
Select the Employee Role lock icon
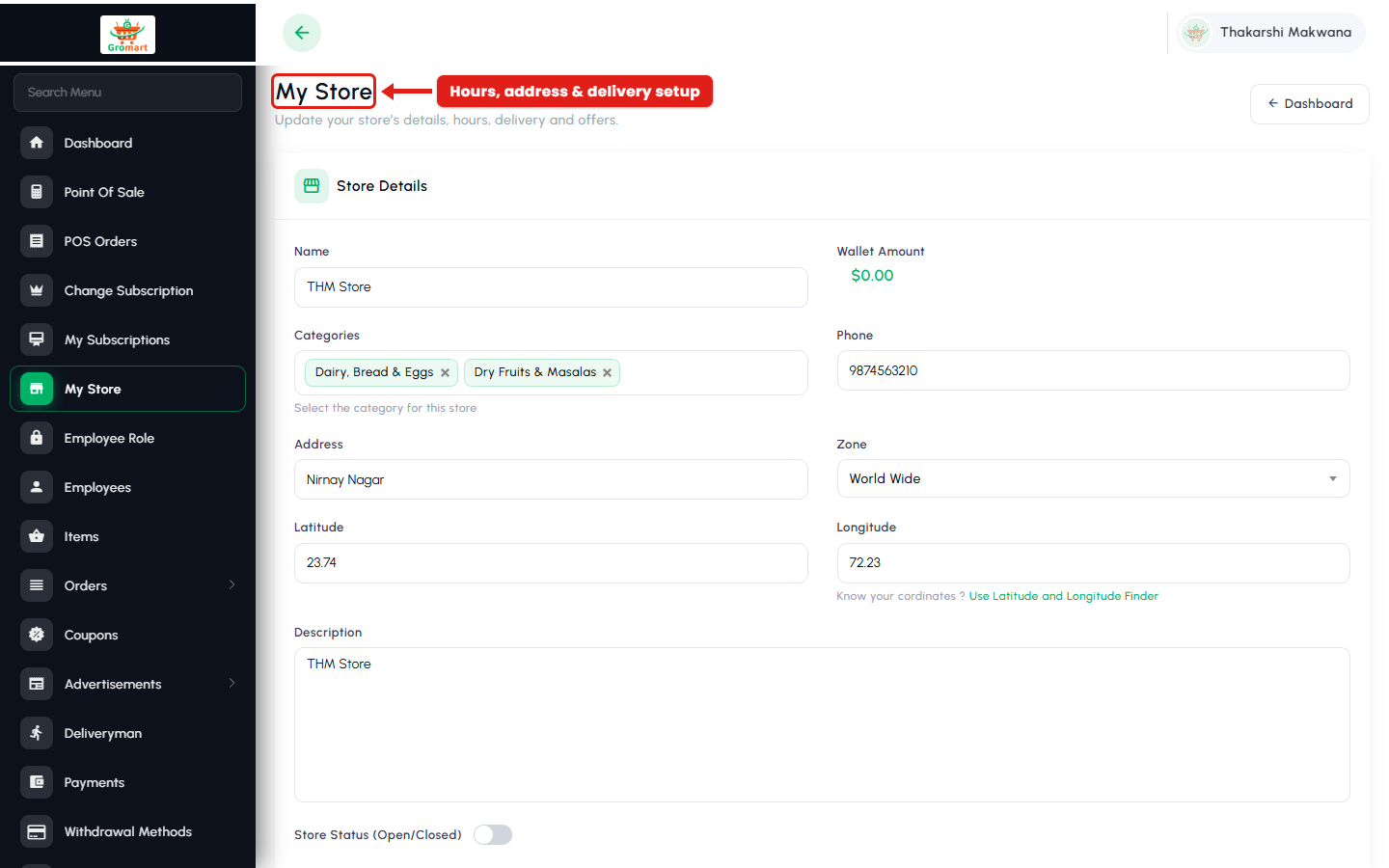tap(37, 438)
